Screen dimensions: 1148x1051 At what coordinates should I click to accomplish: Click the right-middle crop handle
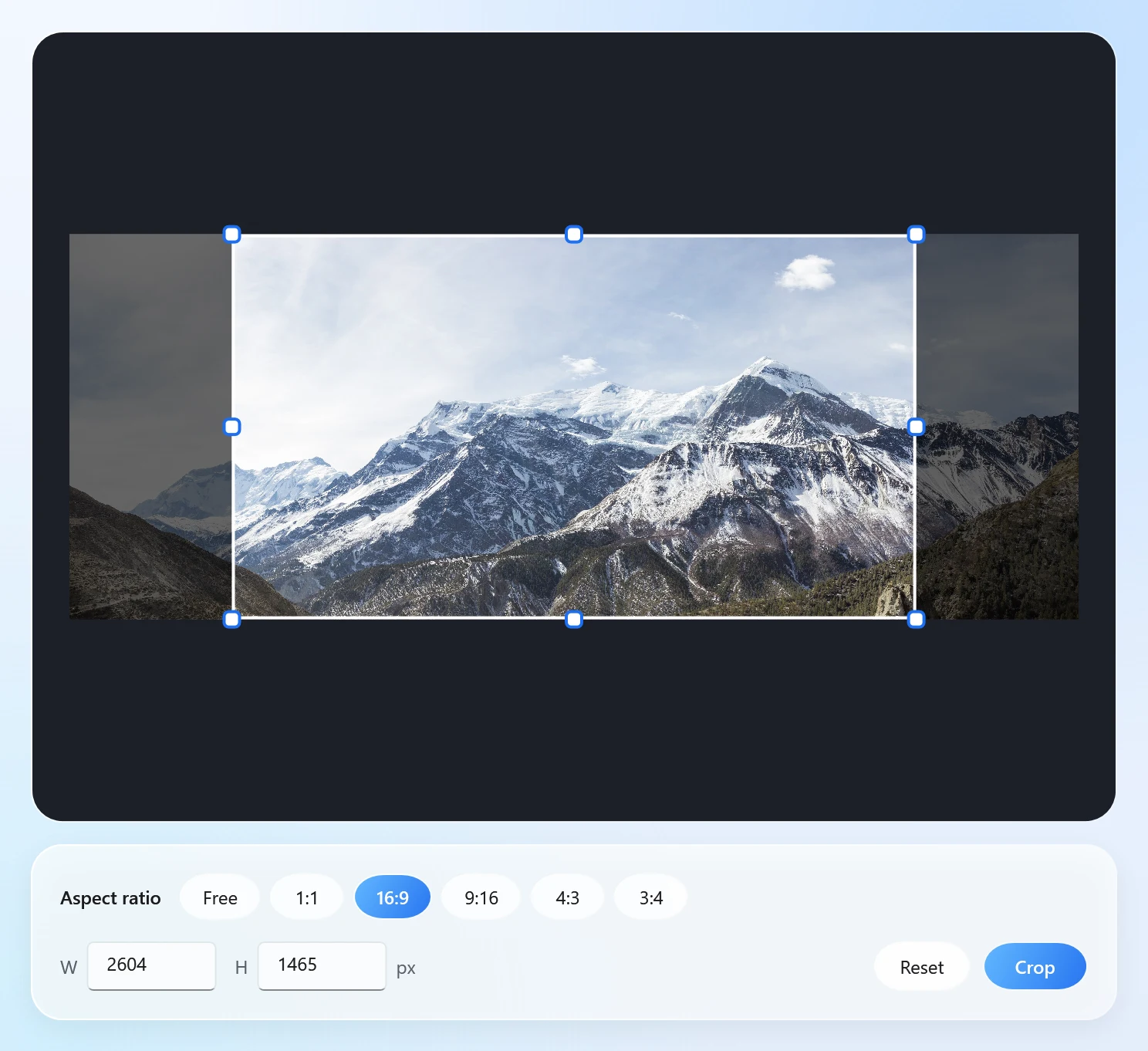pos(916,427)
